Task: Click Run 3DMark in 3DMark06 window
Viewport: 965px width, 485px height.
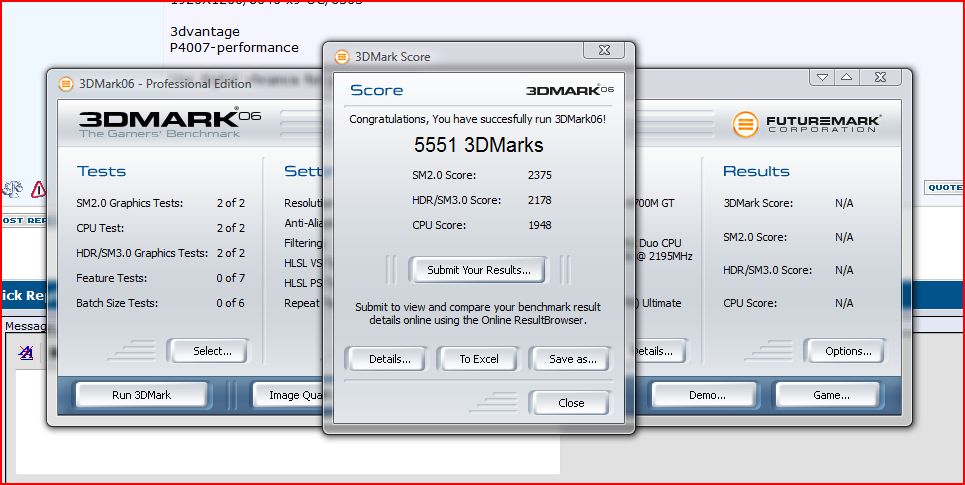Action: pyautogui.click(x=142, y=395)
